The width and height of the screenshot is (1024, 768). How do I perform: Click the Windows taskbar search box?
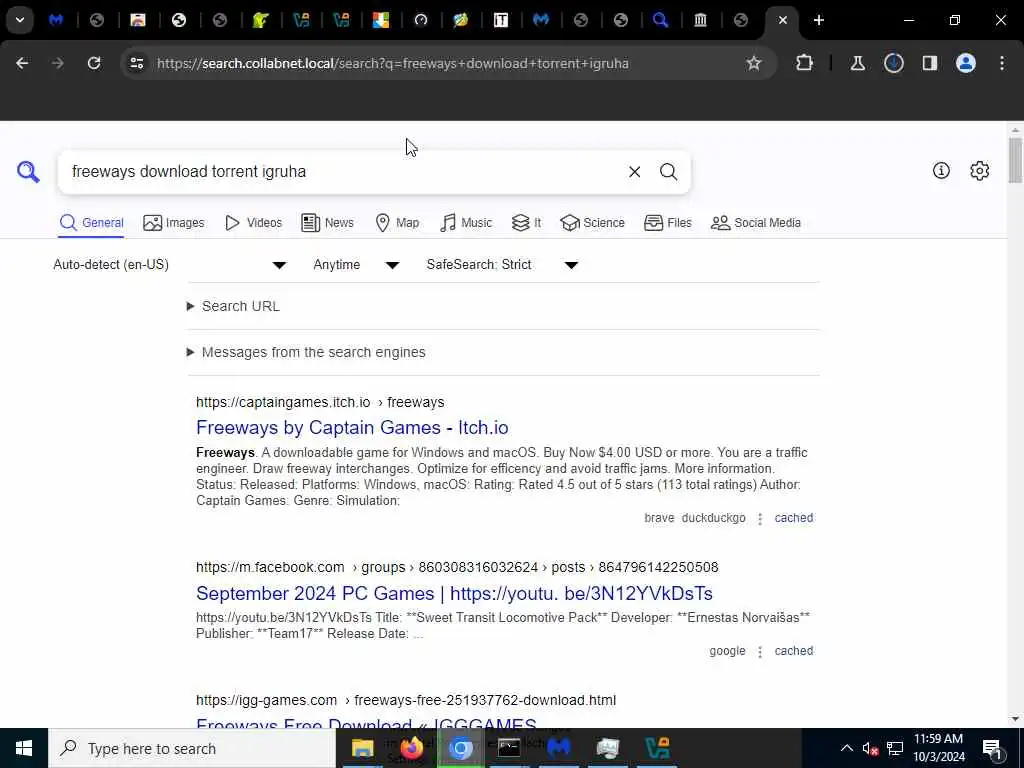(193, 748)
